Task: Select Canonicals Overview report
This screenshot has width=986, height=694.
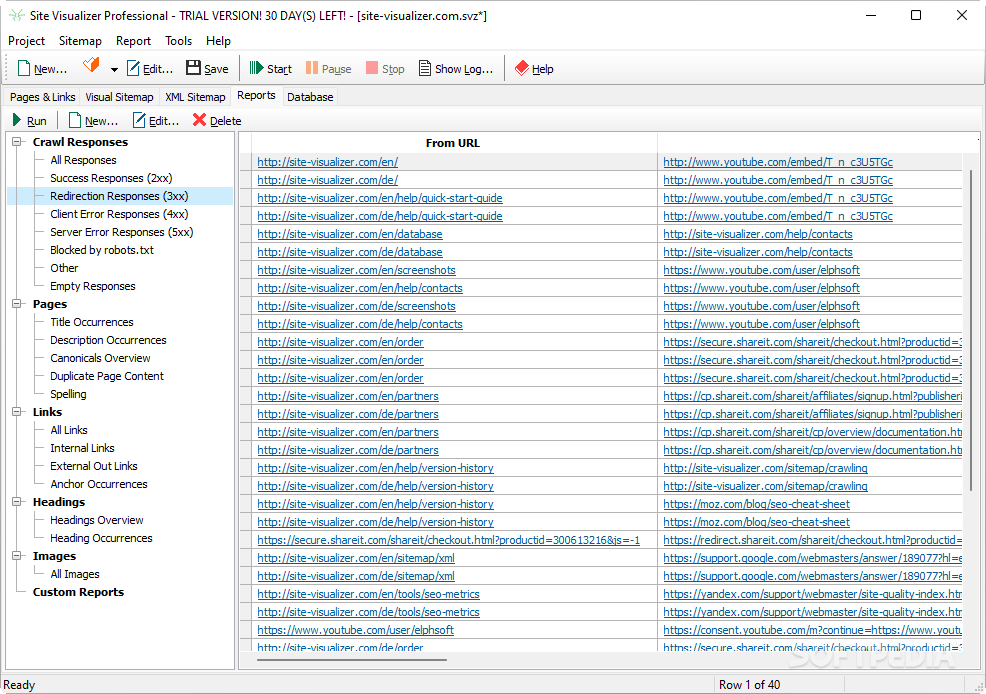Action: coord(100,358)
